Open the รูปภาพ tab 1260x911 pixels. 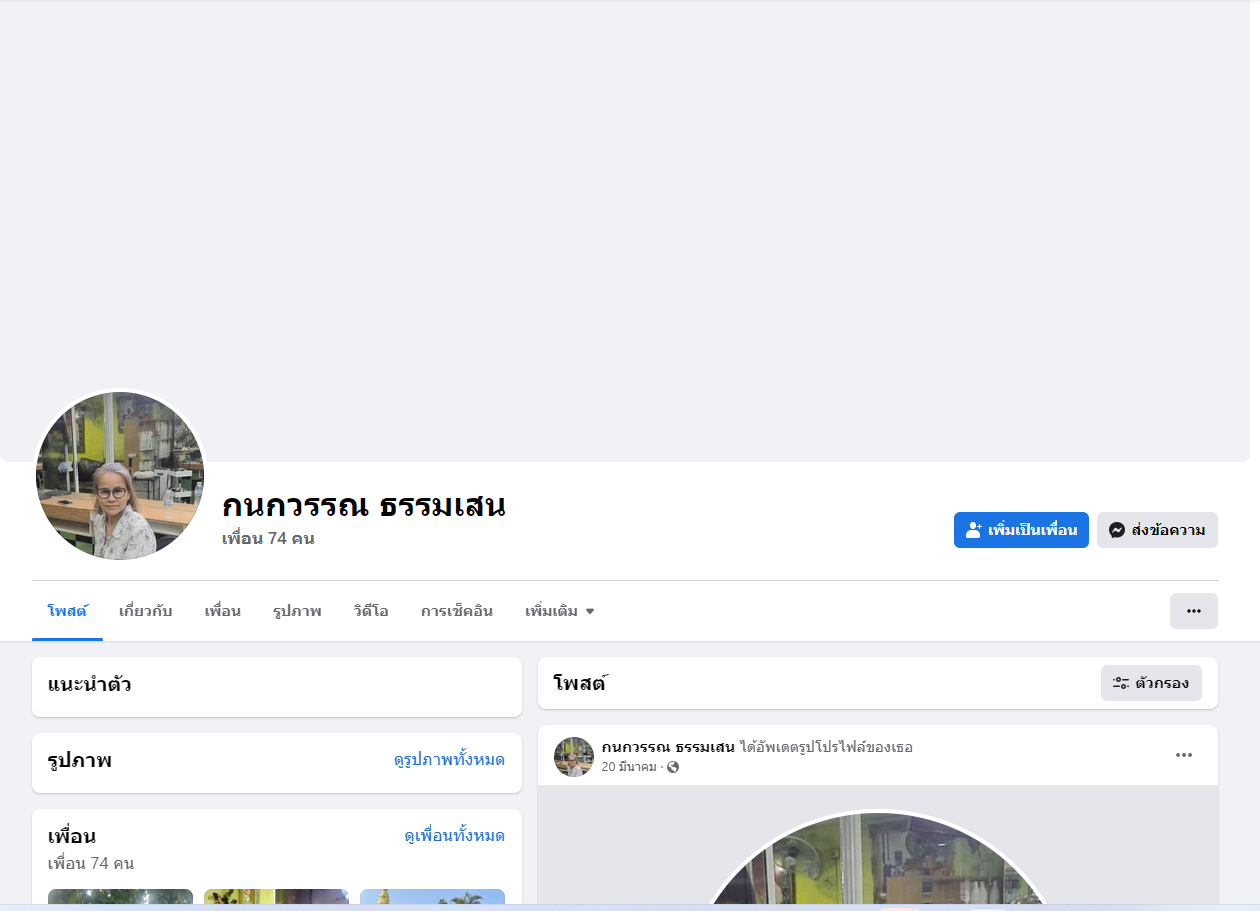pos(297,611)
